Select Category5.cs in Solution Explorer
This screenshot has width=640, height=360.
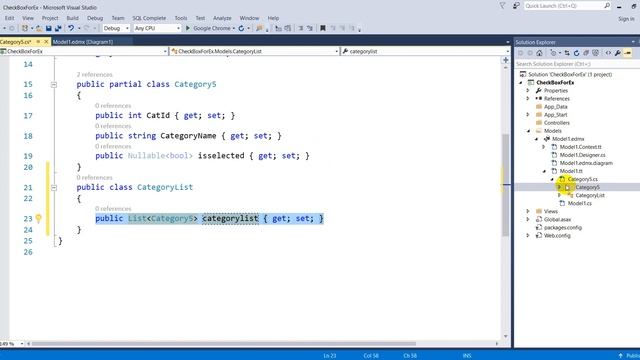point(582,179)
